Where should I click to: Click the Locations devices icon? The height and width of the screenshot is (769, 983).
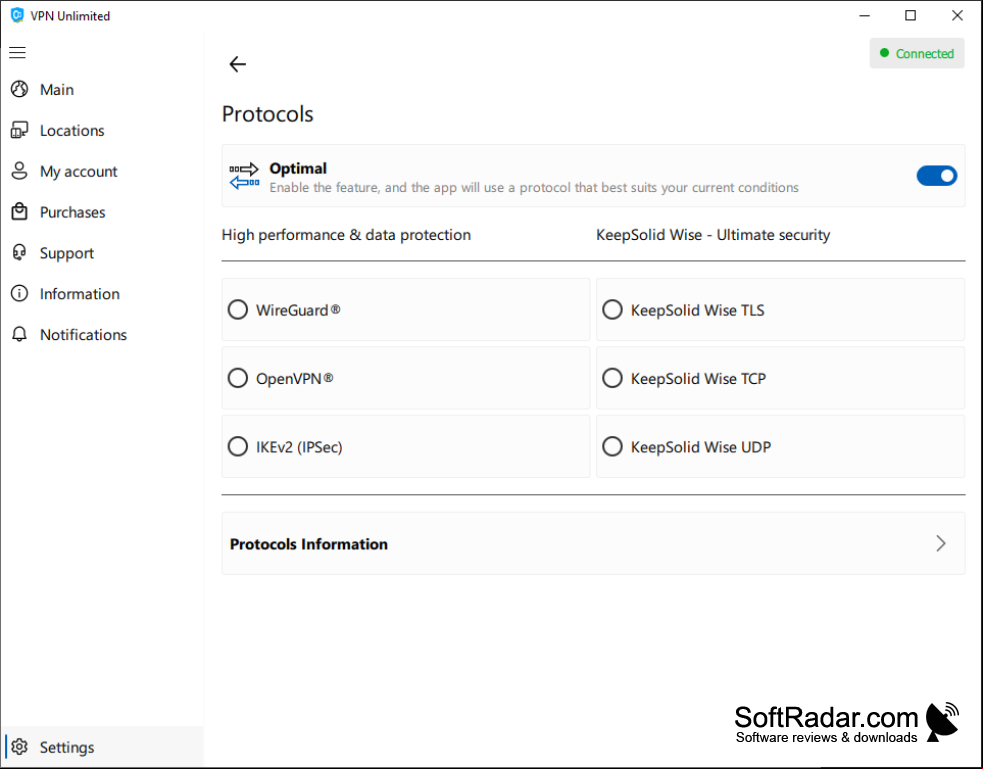pos(19,130)
